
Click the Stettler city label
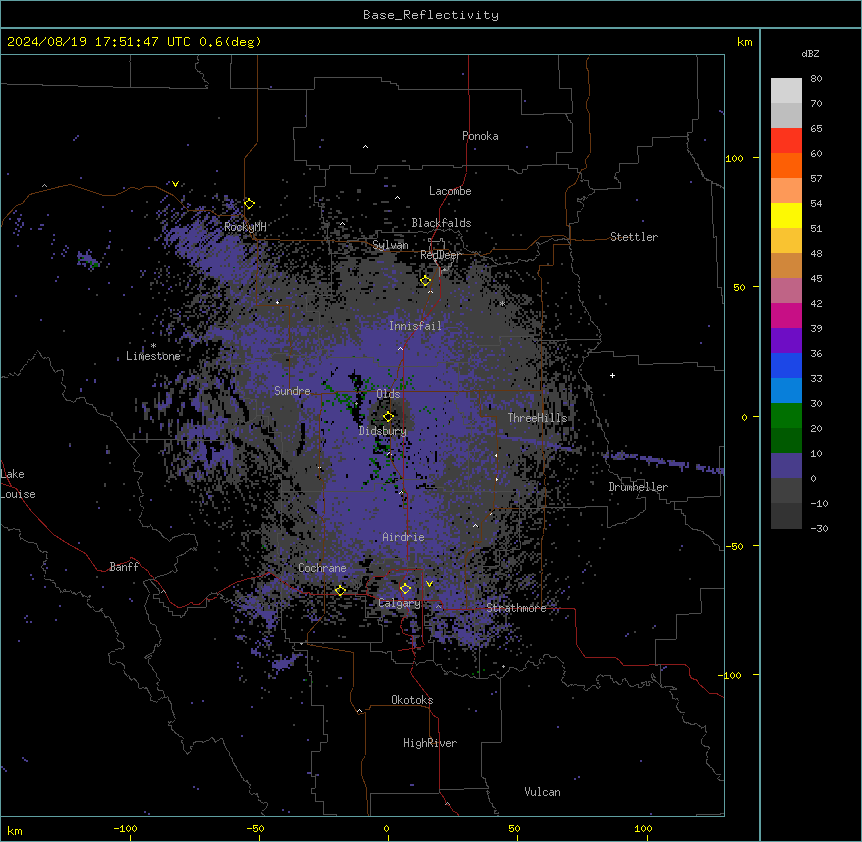[x=634, y=237]
